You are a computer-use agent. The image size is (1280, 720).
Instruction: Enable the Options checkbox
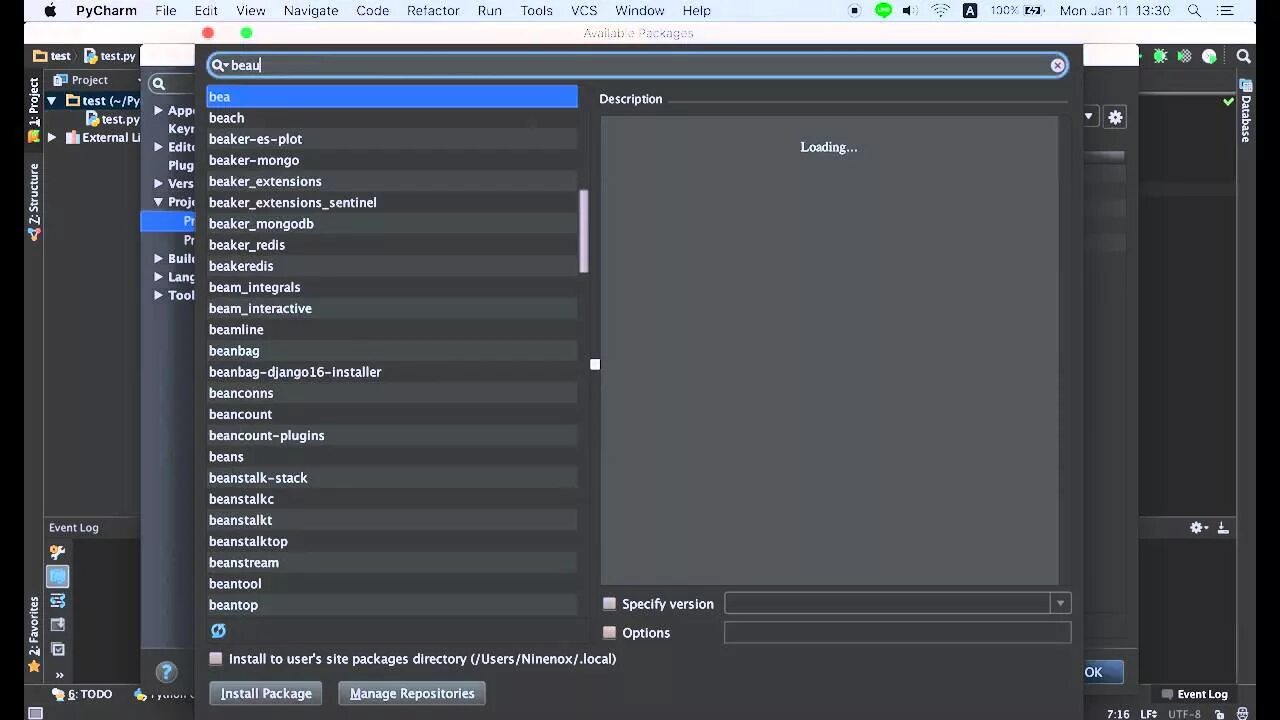click(609, 632)
